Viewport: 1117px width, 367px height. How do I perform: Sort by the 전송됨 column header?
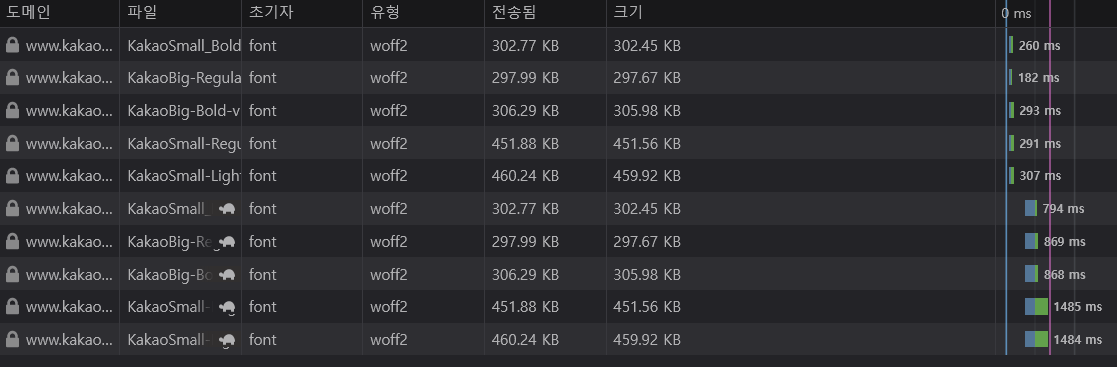[x=514, y=12]
